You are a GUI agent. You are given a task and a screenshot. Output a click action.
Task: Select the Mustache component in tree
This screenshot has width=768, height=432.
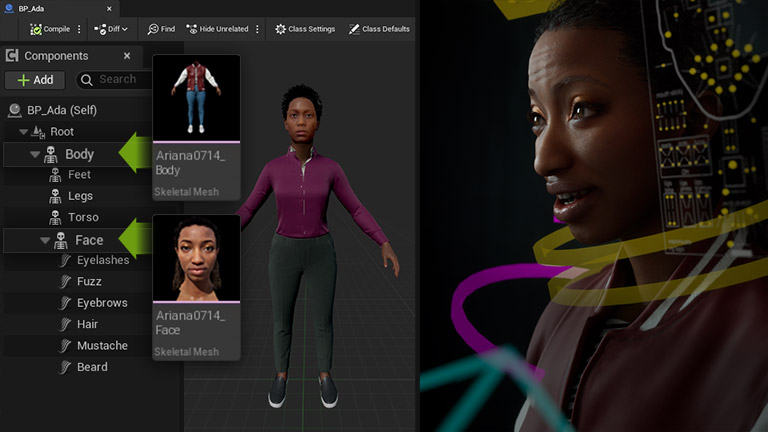coord(102,346)
